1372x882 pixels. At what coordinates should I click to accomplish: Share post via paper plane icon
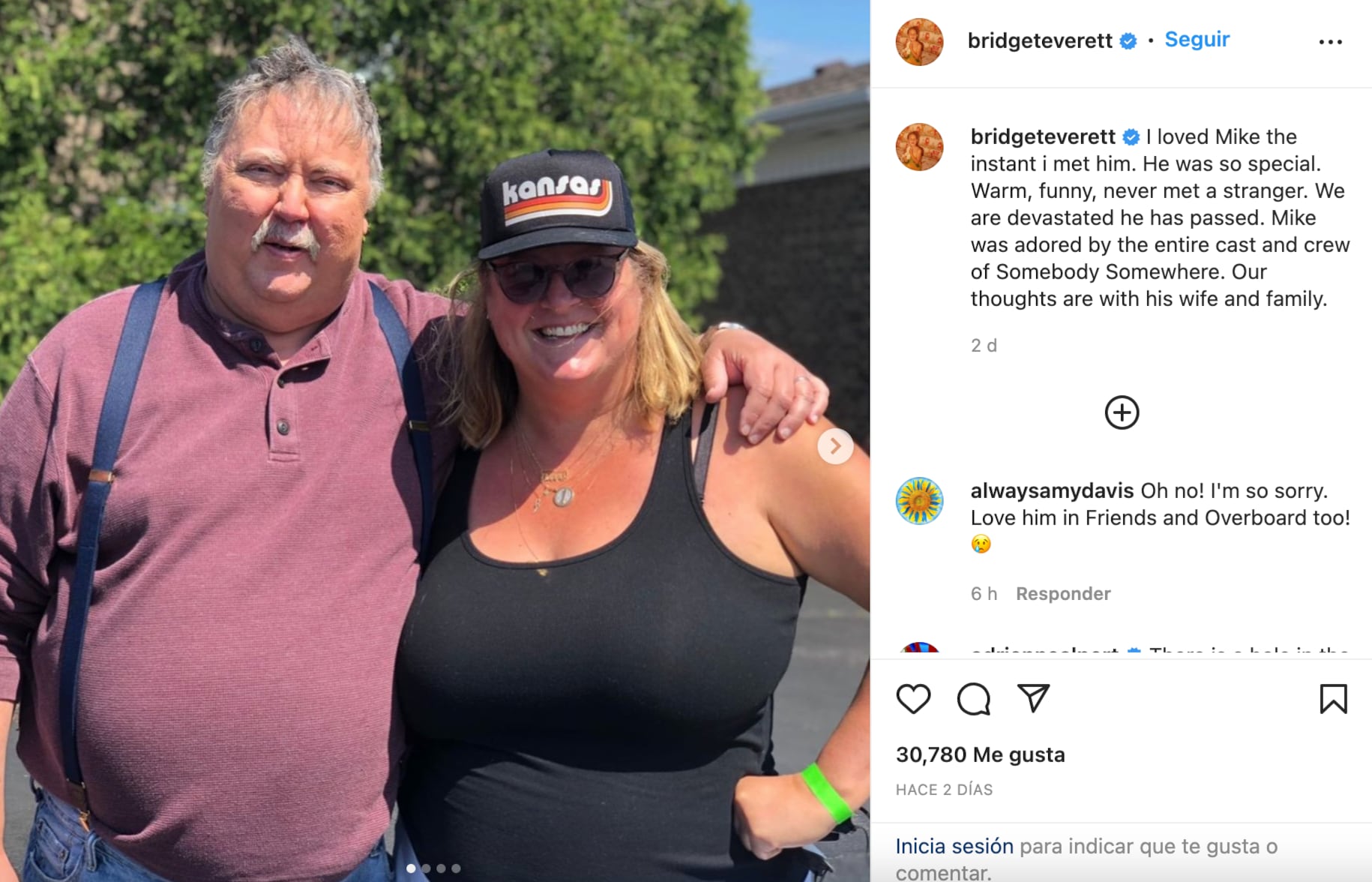[x=1033, y=698]
